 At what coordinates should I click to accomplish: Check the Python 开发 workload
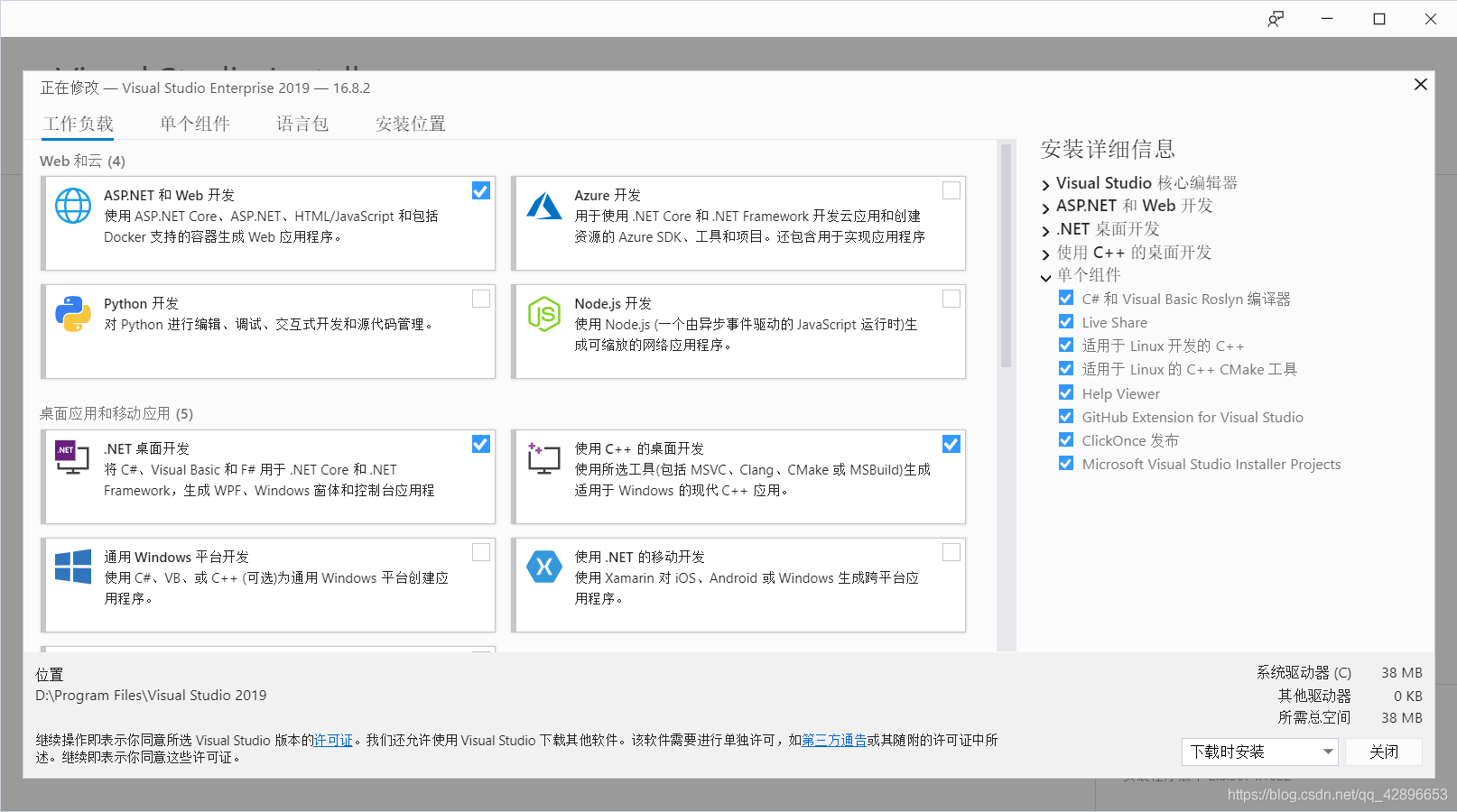coord(481,299)
